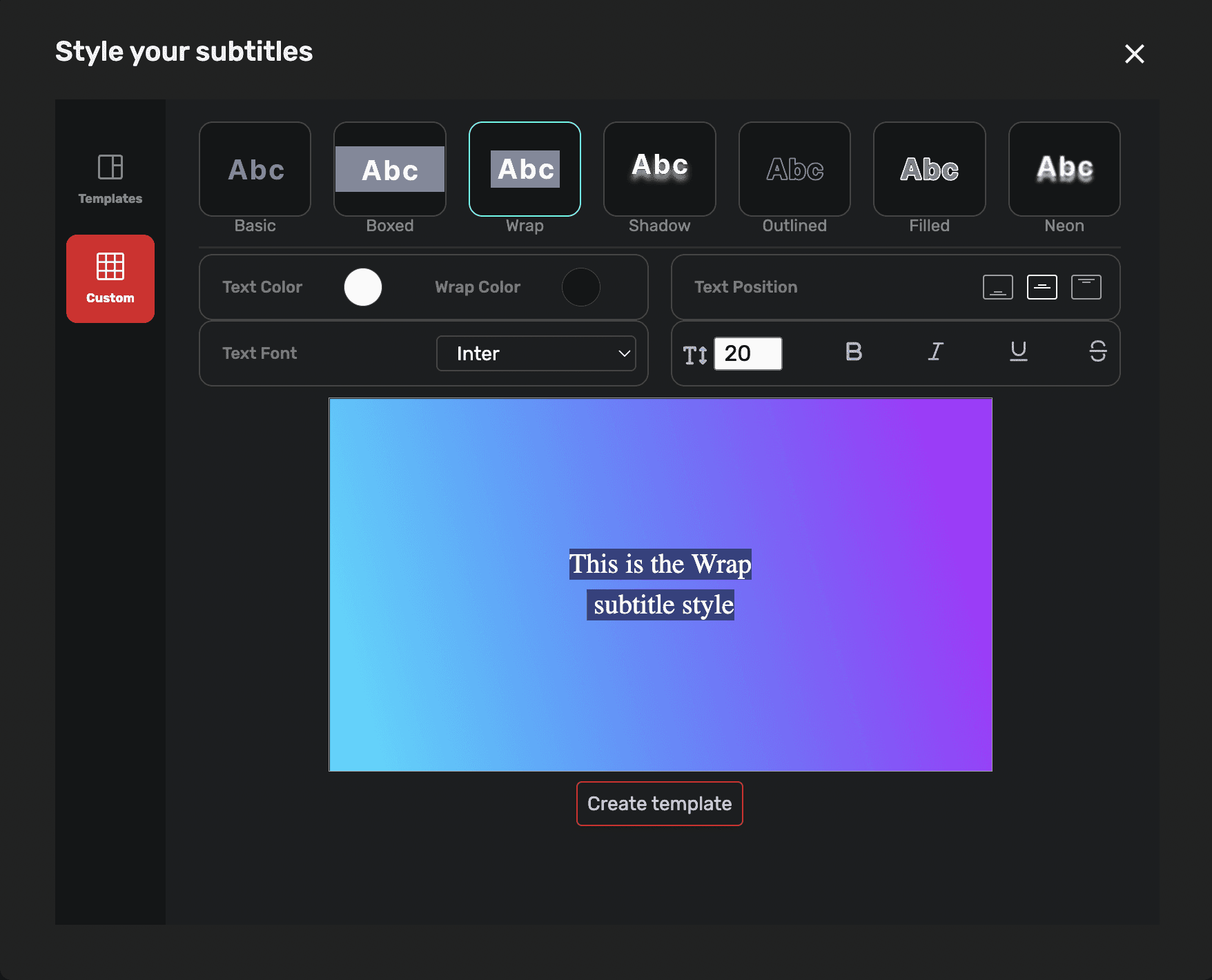Screen dimensions: 1212x980
Task: Set text position to middle
Action: pos(1042,287)
